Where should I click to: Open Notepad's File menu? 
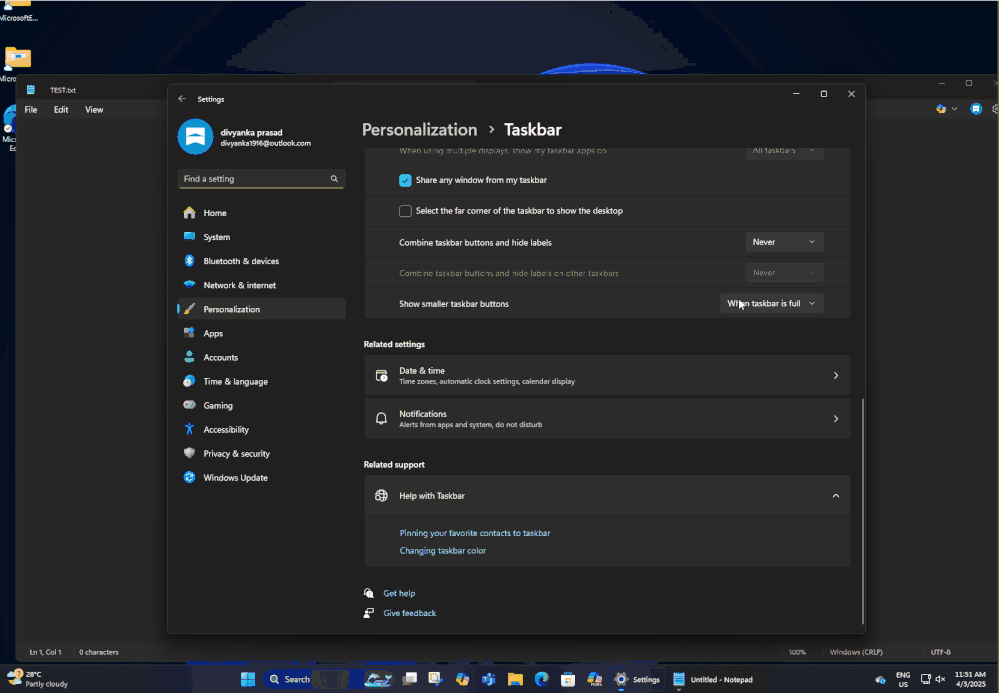(31, 110)
